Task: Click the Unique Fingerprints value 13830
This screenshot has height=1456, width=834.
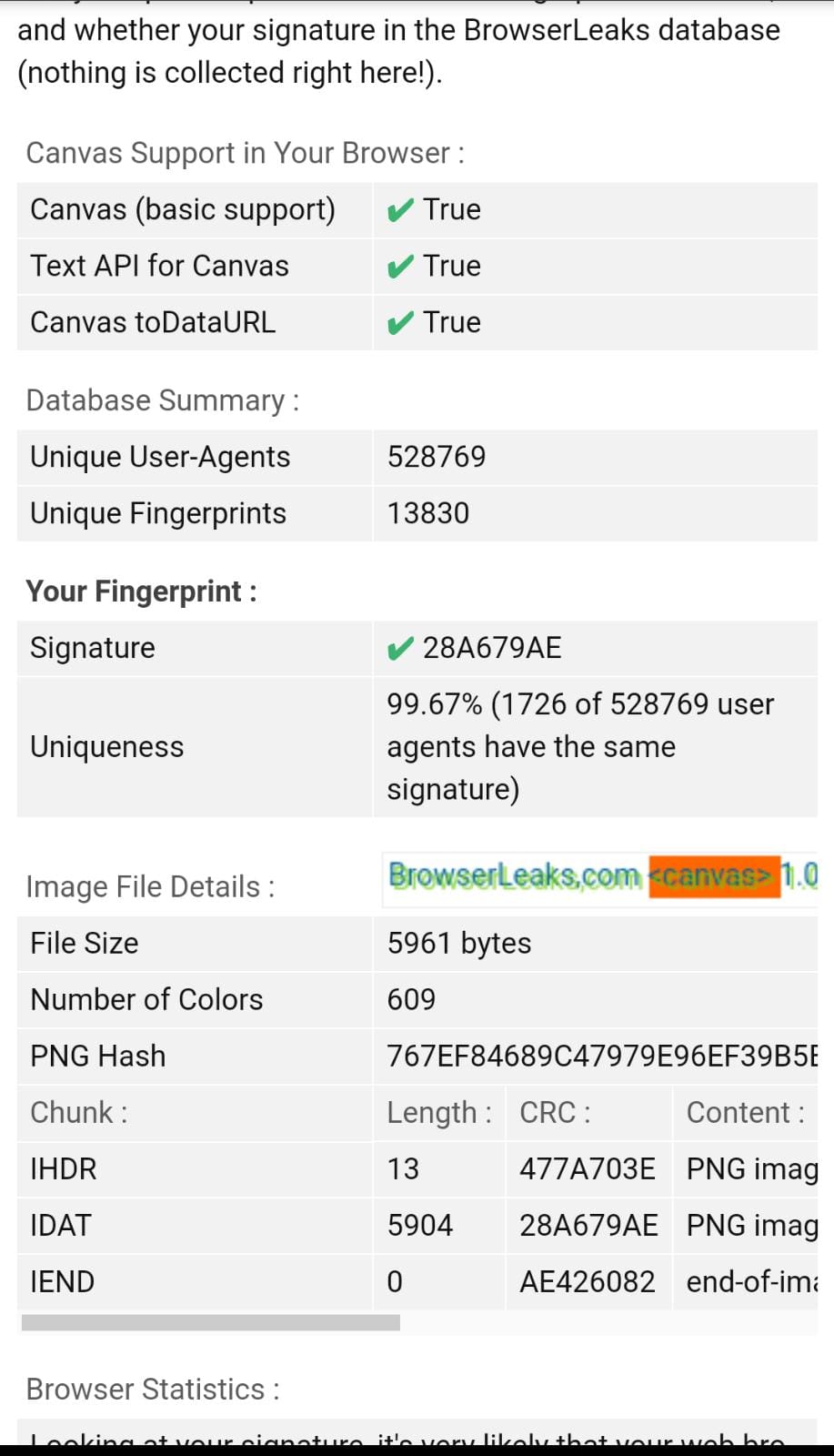Action: point(428,513)
